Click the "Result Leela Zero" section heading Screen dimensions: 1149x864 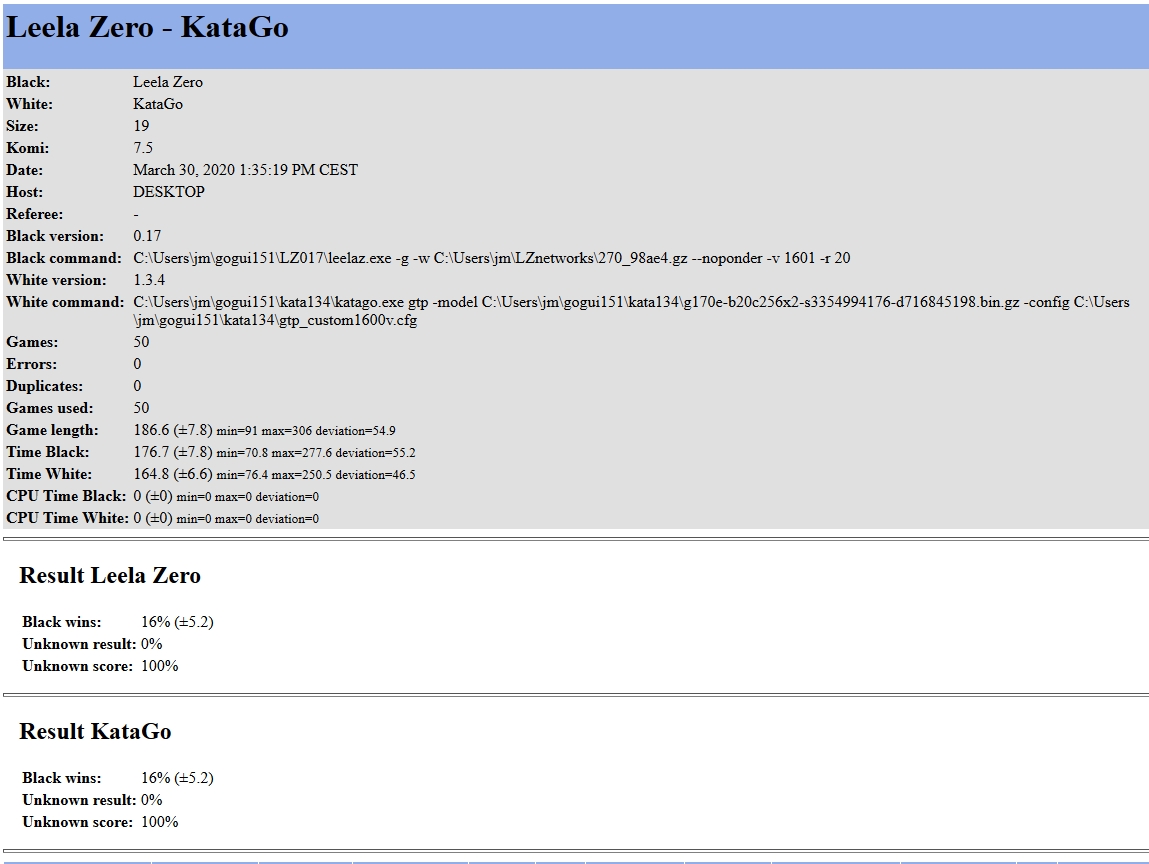(110, 576)
